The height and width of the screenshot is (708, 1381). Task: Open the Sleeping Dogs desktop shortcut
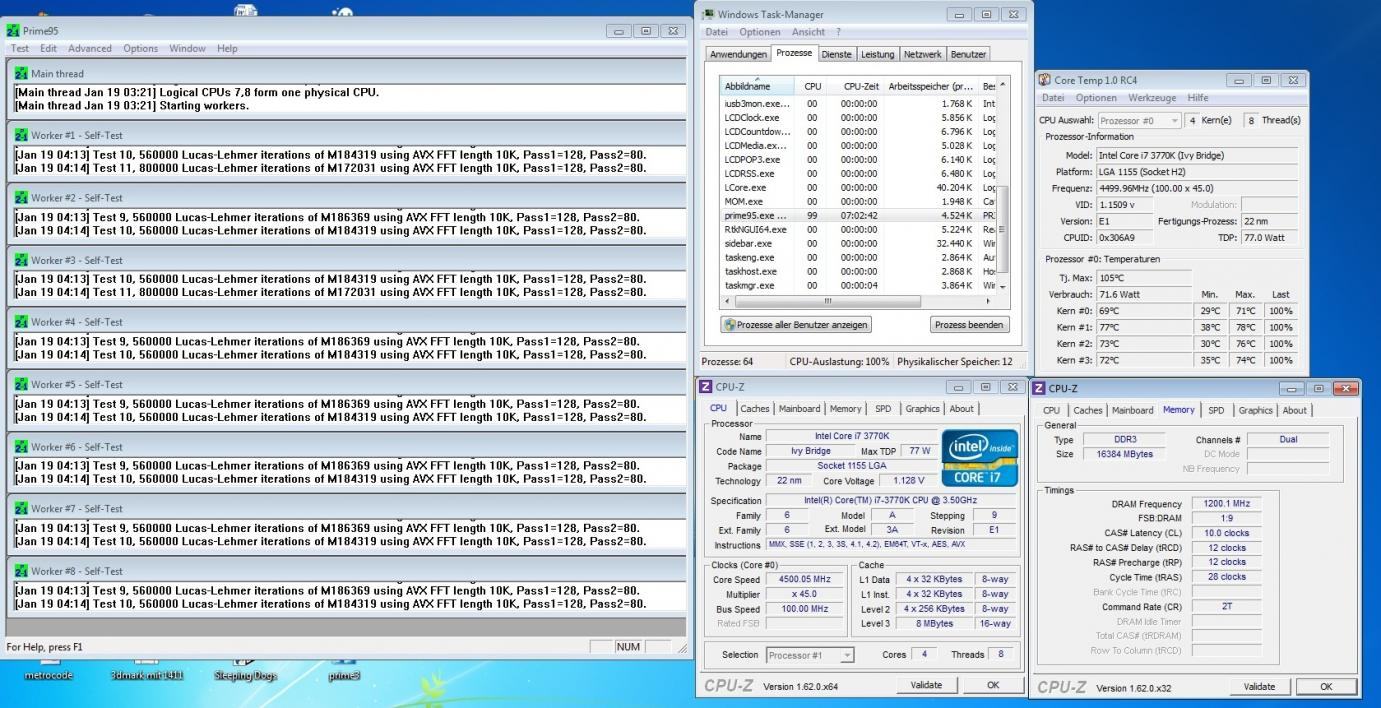(x=245, y=670)
